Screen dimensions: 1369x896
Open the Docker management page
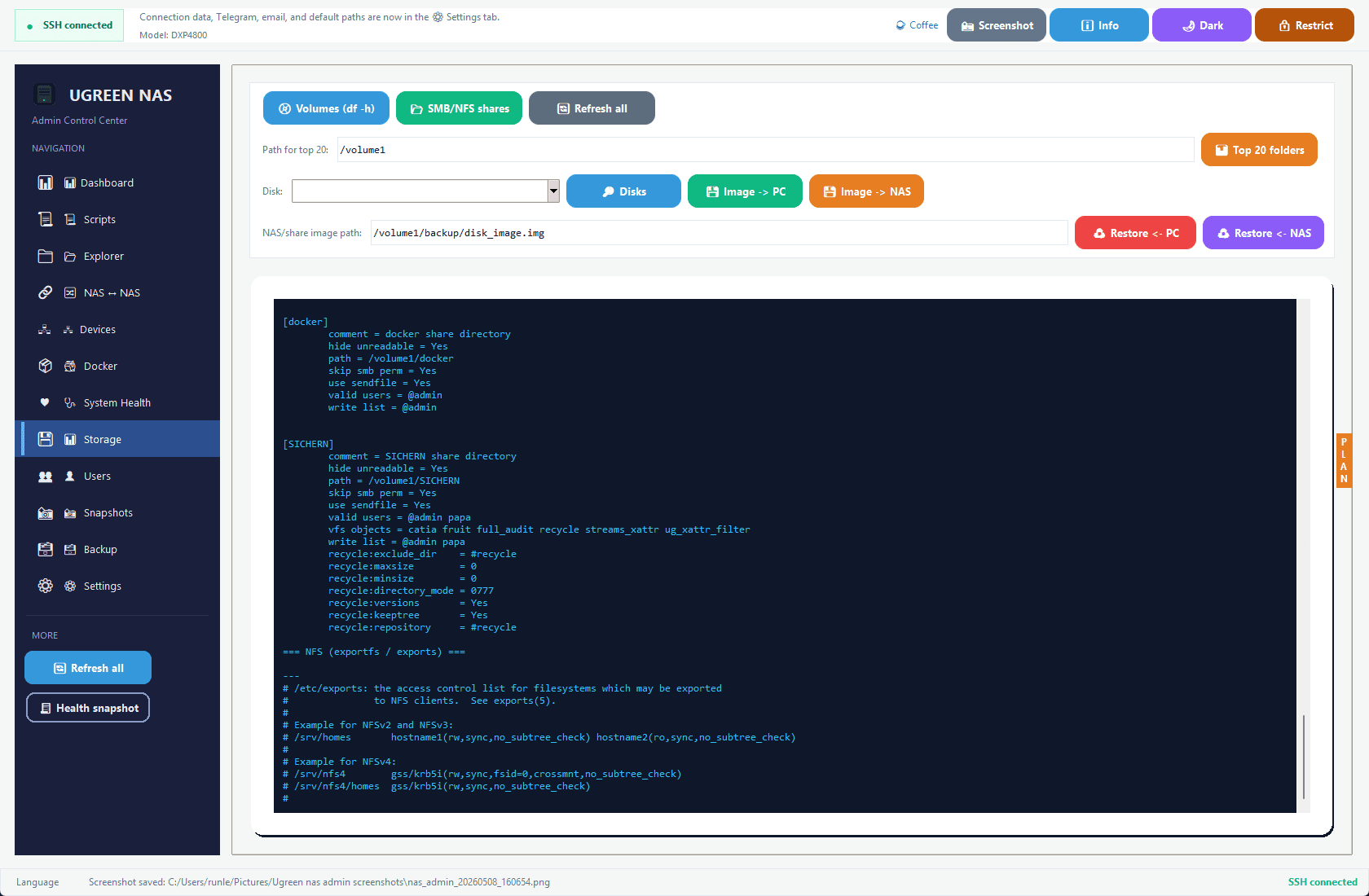tap(117, 366)
